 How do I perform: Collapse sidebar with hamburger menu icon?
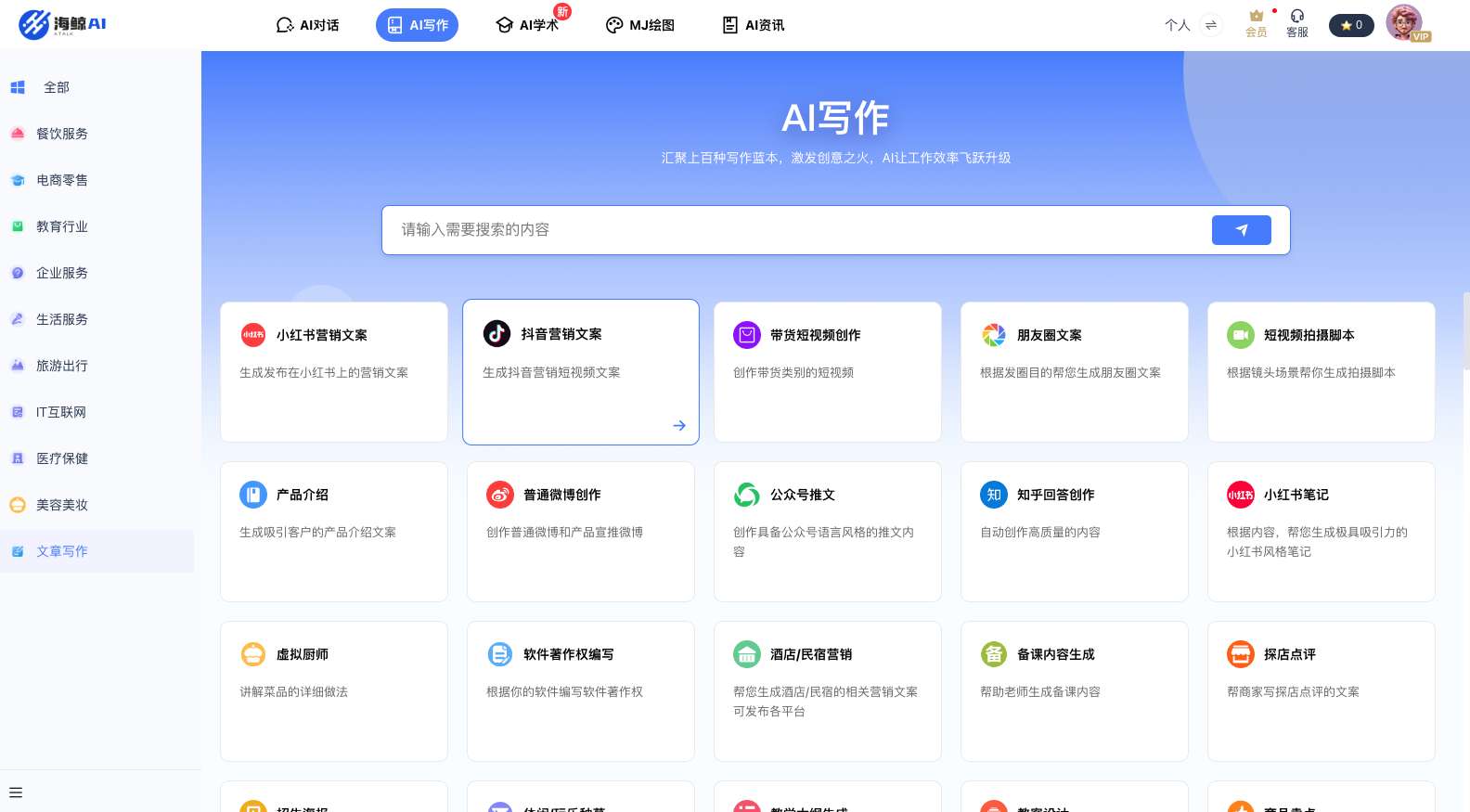[16, 793]
